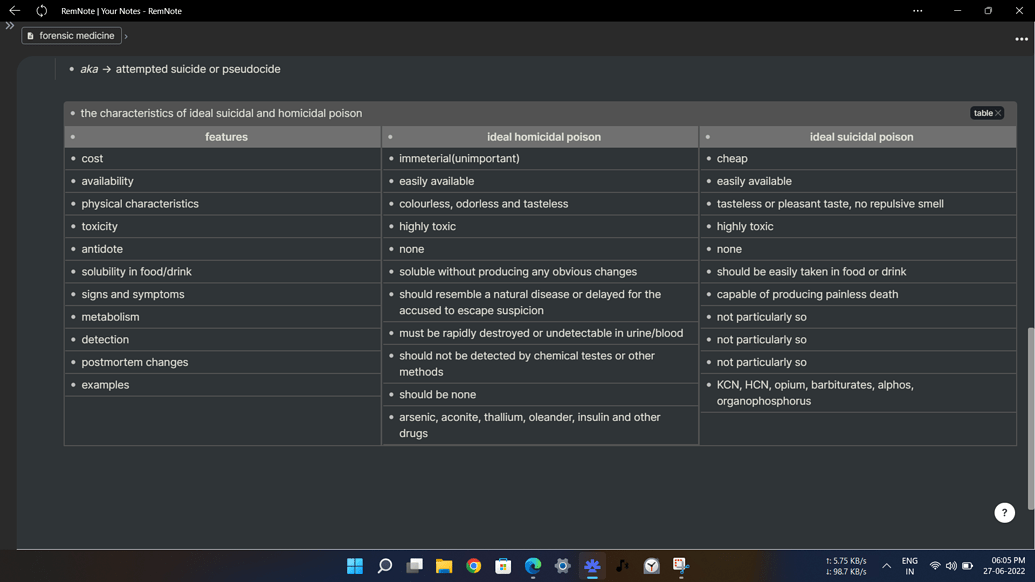Click the back navigation arrow

(x=13, y=11)
